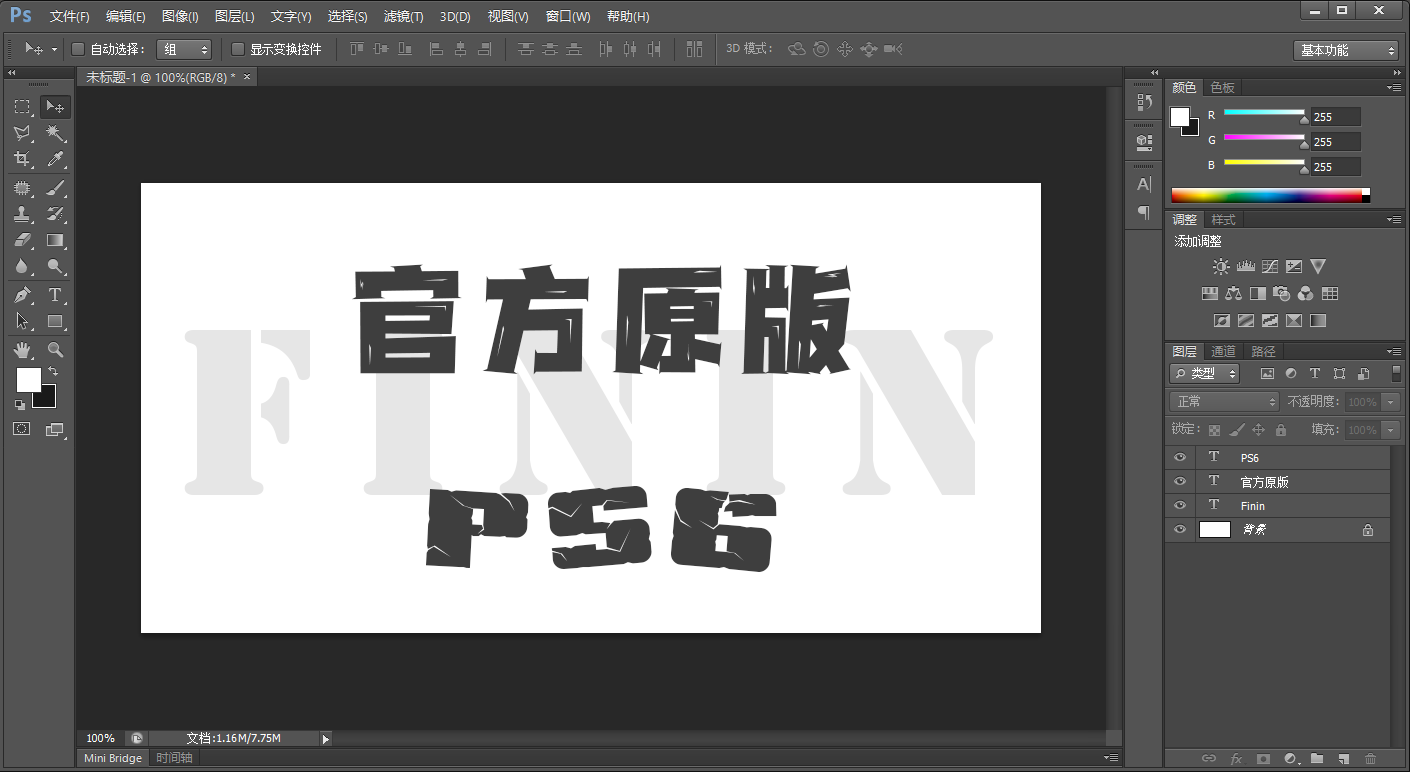
Task: Toggle visibility of the Finin layer
Action: [x=1180, y=506]
